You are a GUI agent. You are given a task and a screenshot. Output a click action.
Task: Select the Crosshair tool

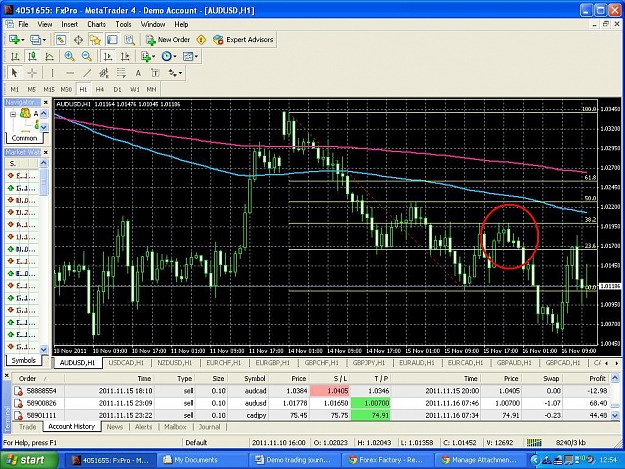click(32, 73)
